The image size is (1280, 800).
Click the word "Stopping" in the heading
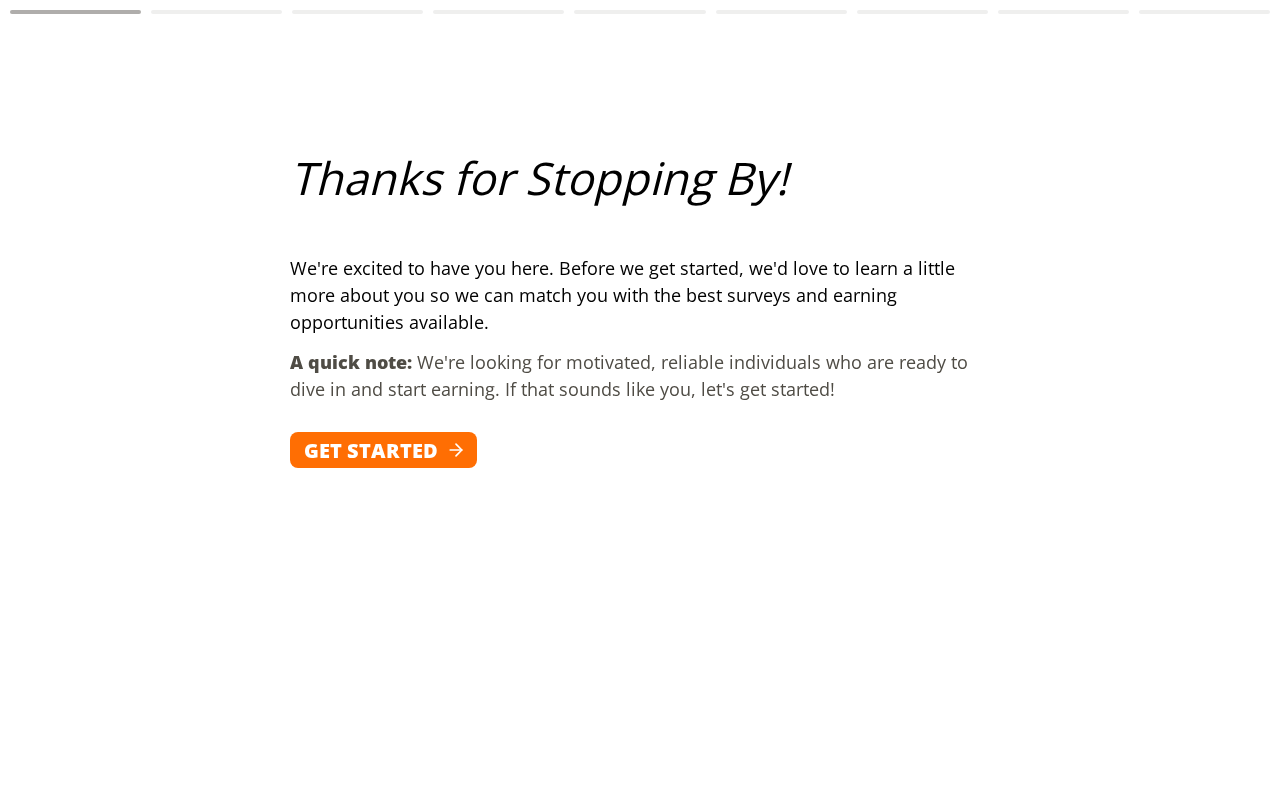619,181
